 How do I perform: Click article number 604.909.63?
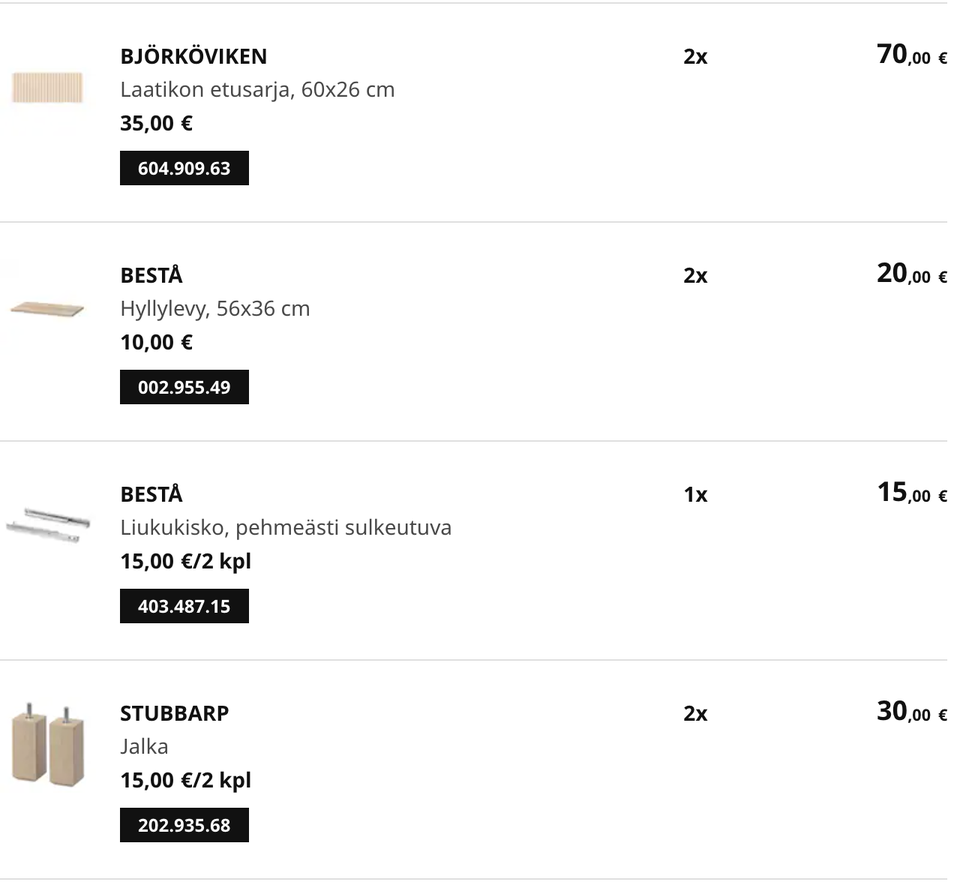pos(184,168)
